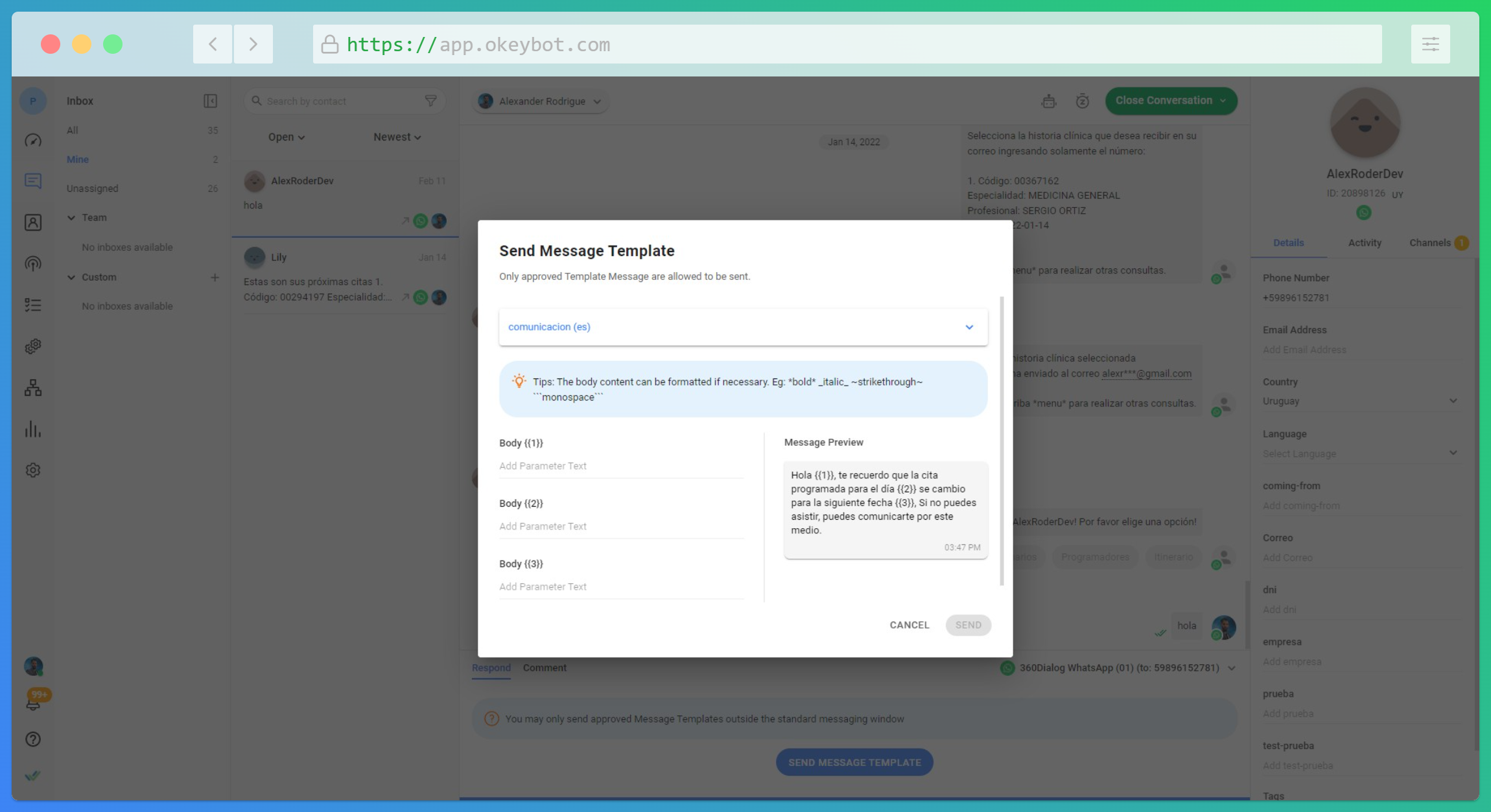Open the automation brain-gear icon in sidebar
Image resolution: width=1491 pixels, height=812 pixels.
point(33,347)
